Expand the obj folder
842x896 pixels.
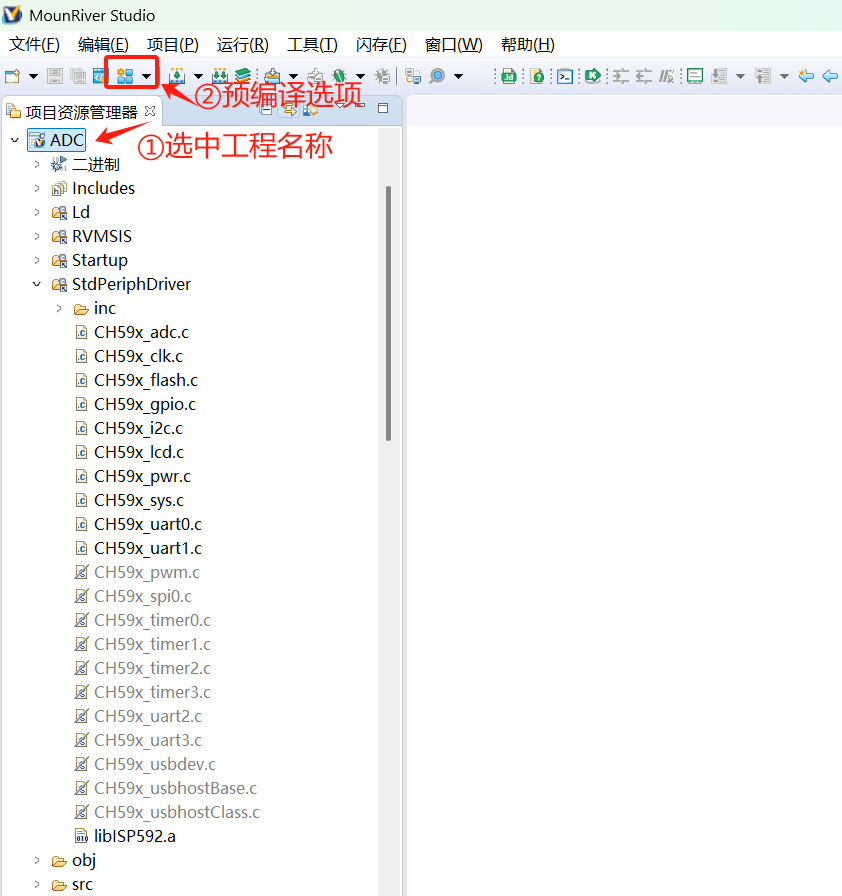[37, 860]
